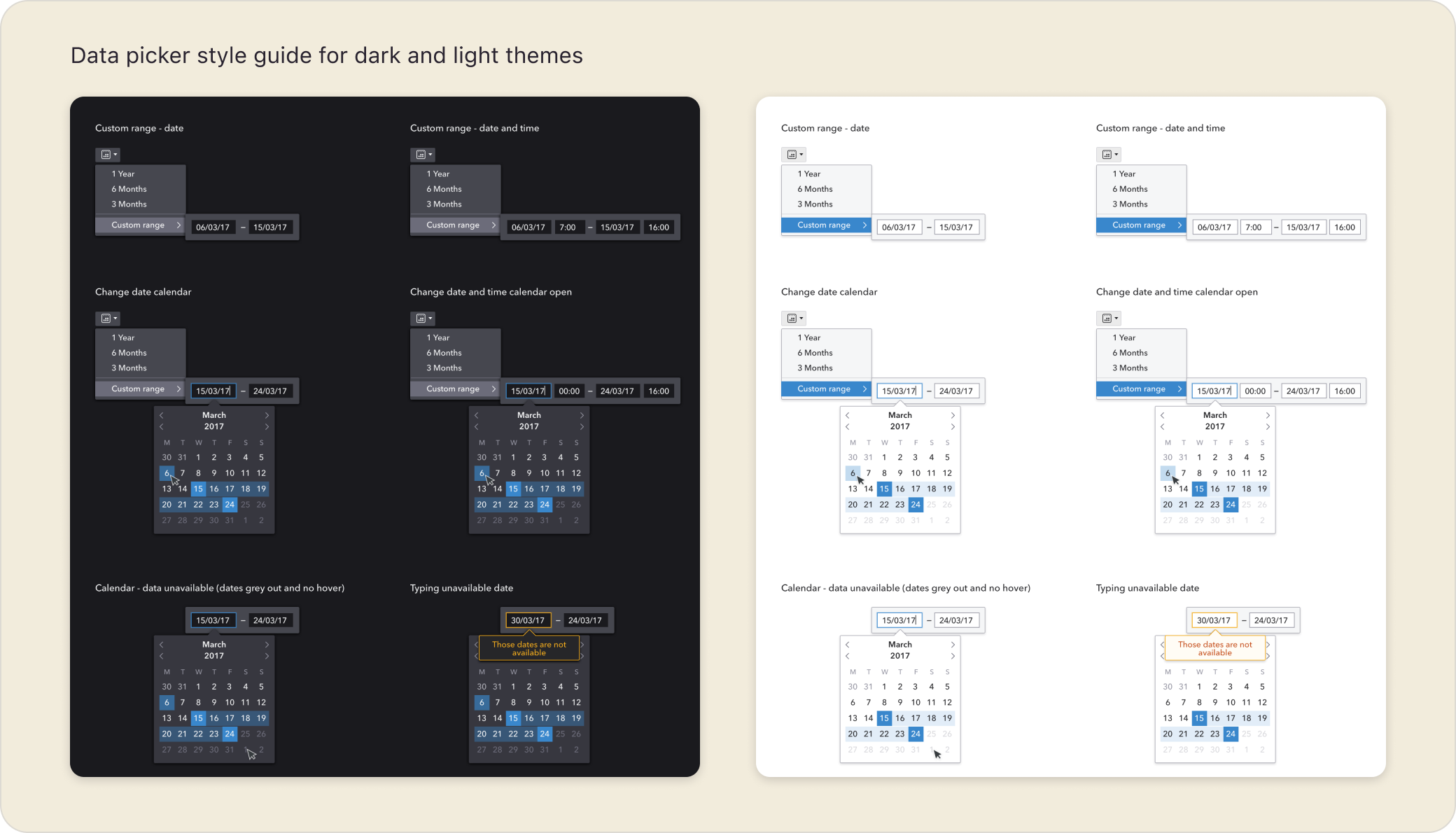The height and width of the screenshot is (833, 1456).
Task: Click heading 'Data picker style guide for dark and light themes'
Action: pos(327,55)
